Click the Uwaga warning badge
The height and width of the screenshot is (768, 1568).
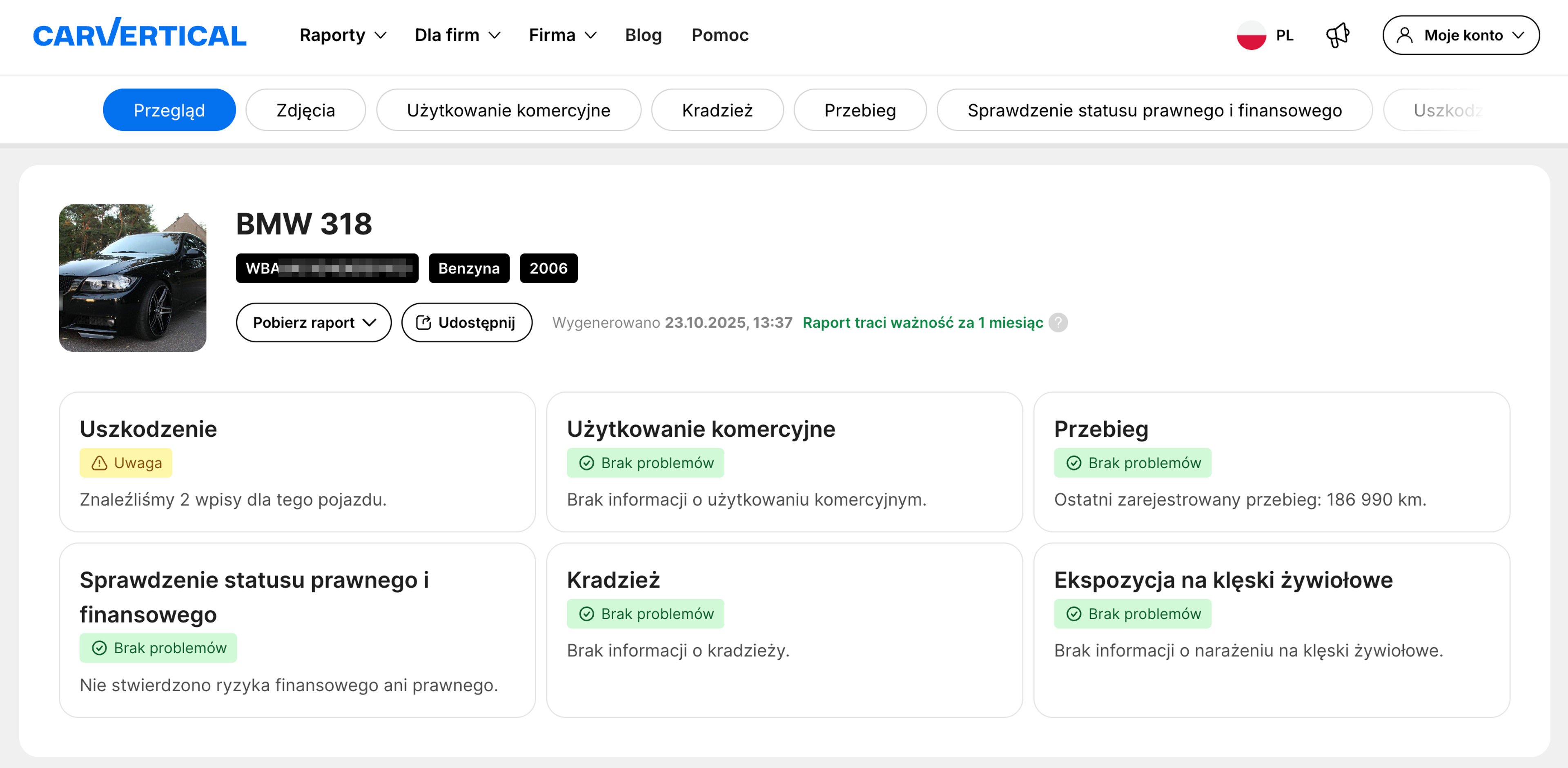(126, 463)
